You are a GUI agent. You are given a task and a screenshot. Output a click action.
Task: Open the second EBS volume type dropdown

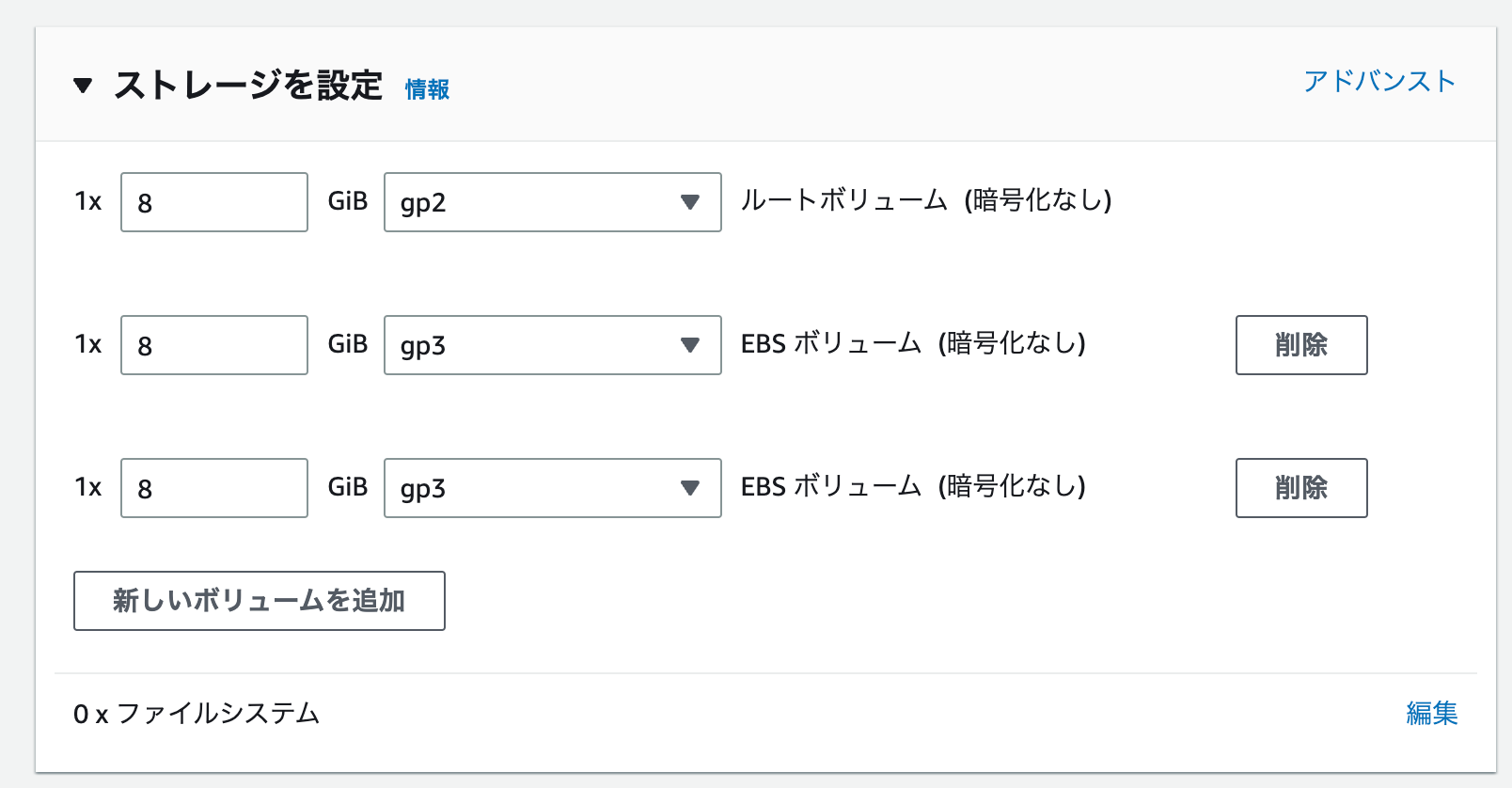tap(551, 488)
